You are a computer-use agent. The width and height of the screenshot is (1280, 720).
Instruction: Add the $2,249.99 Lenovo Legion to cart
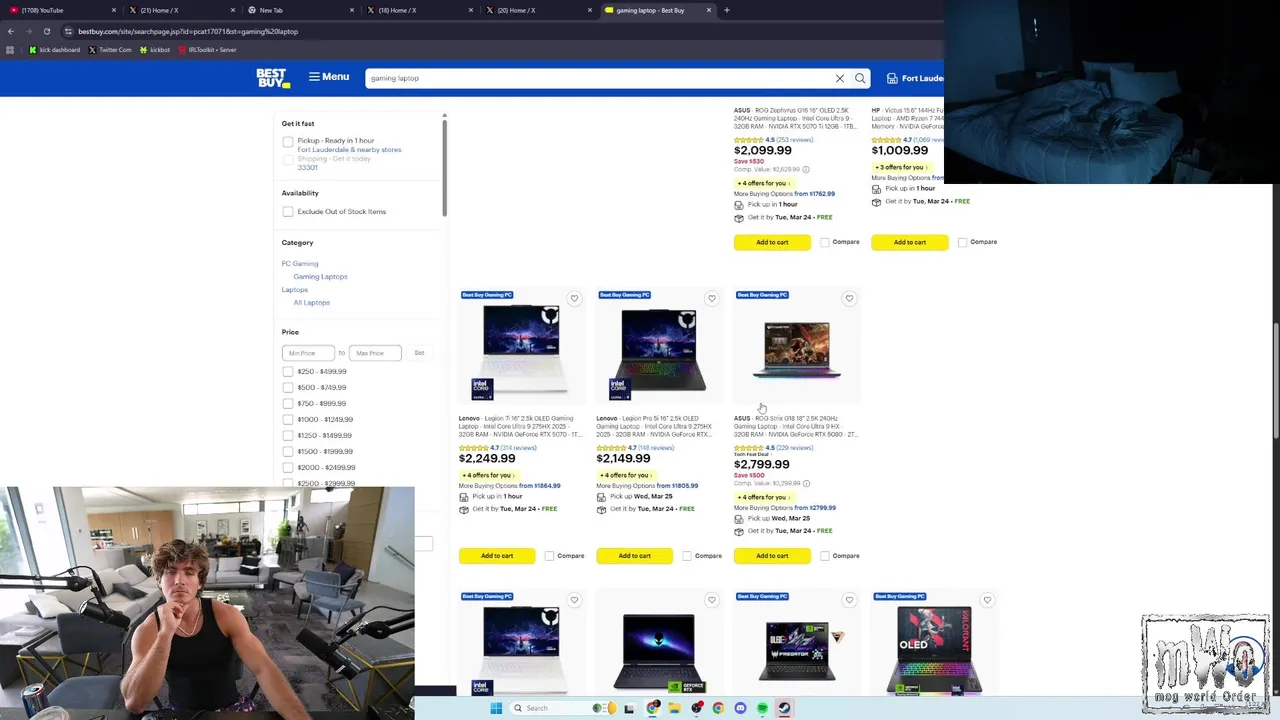click(x=497, y=556)
